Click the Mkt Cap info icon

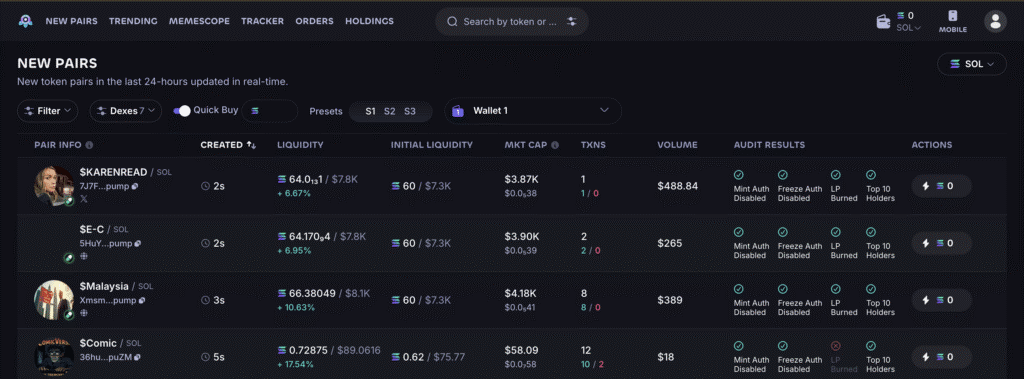coord(554,145)
